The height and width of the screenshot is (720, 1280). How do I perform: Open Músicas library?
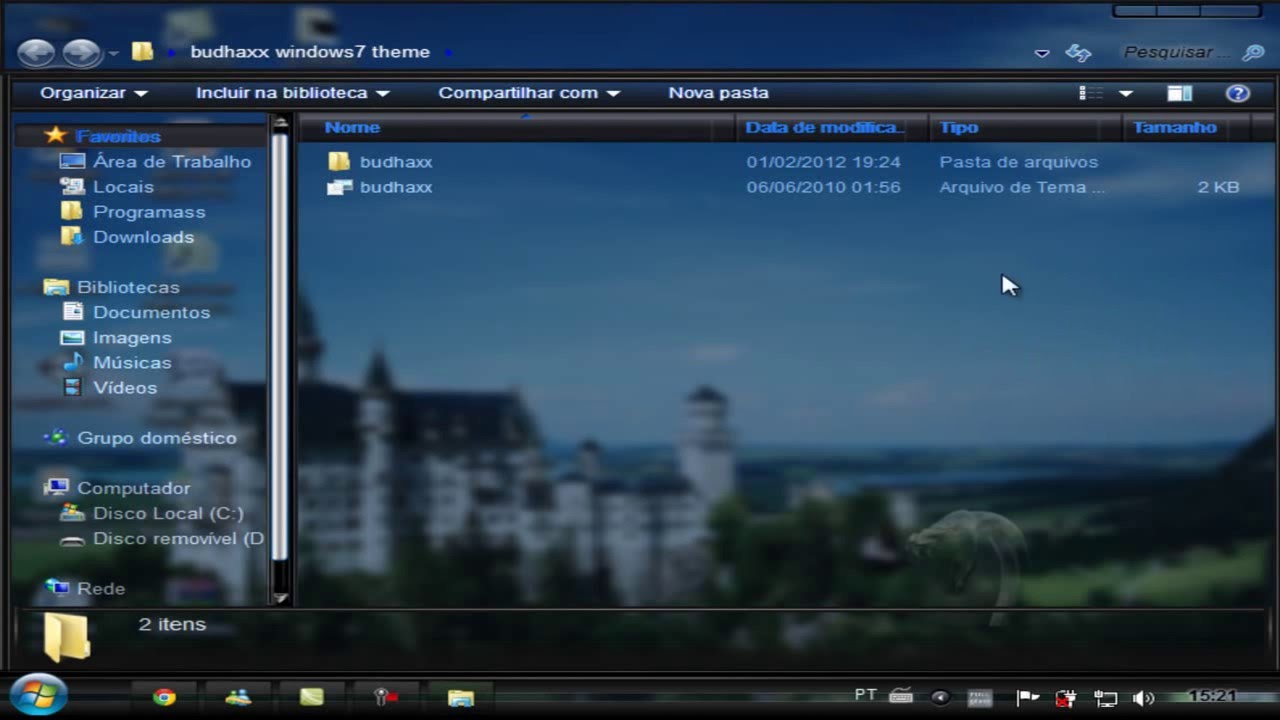[x=132, y=362]
